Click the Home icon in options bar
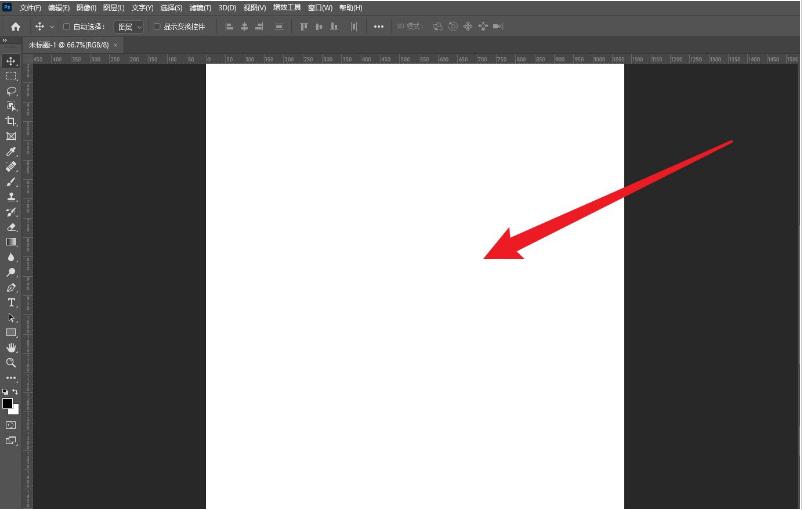Viewport: 802px width, 510px height. [15, 27]
